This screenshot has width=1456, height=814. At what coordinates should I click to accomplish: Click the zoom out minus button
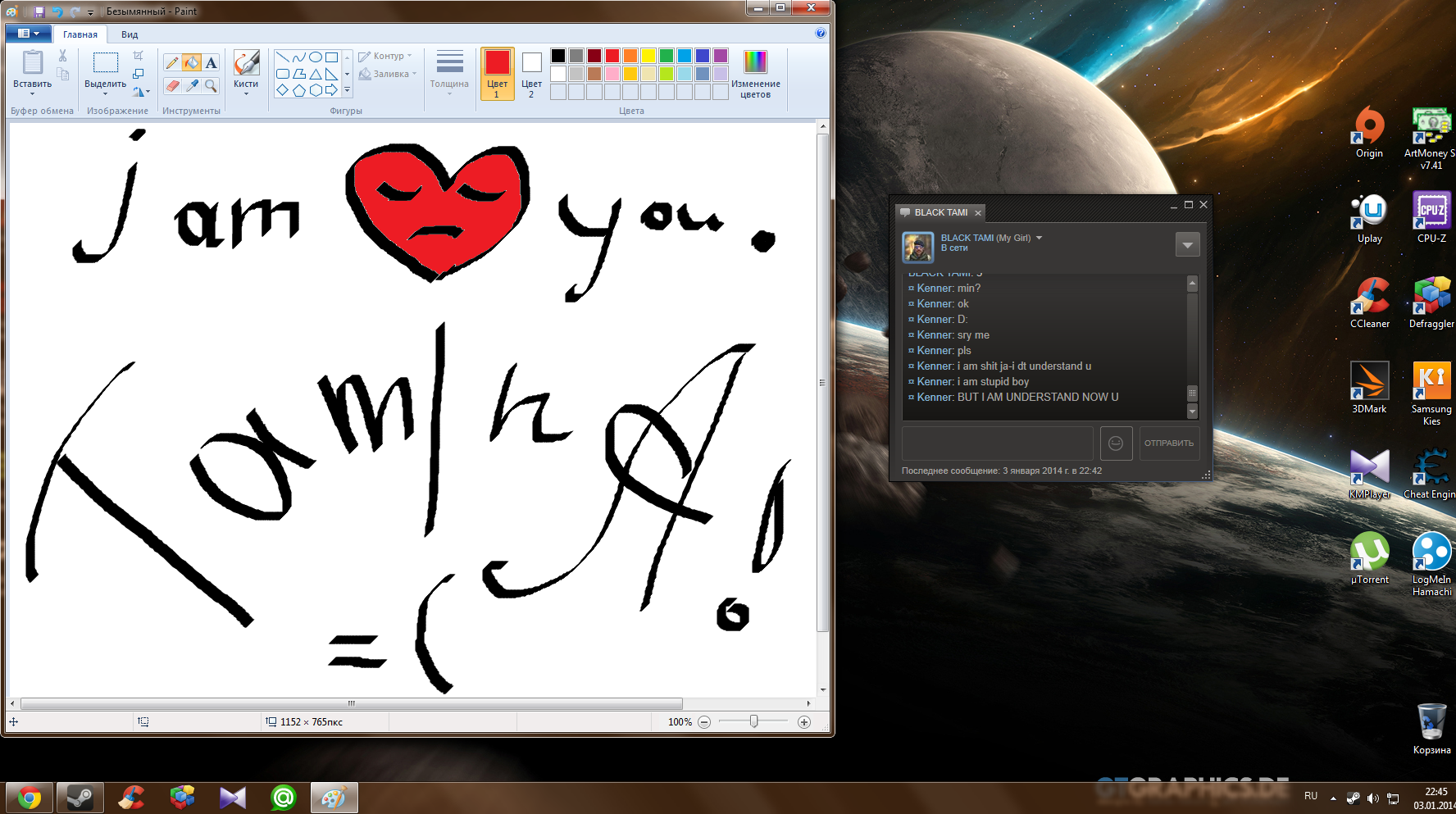tap(704, 722)
